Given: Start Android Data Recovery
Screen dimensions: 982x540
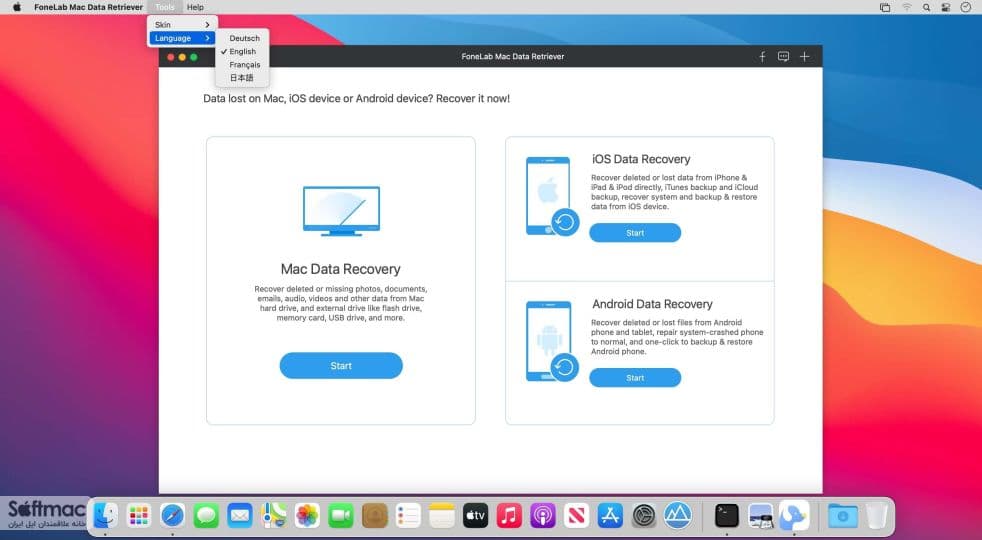Looking at the screenshot, I should click(x=635, y=378).
